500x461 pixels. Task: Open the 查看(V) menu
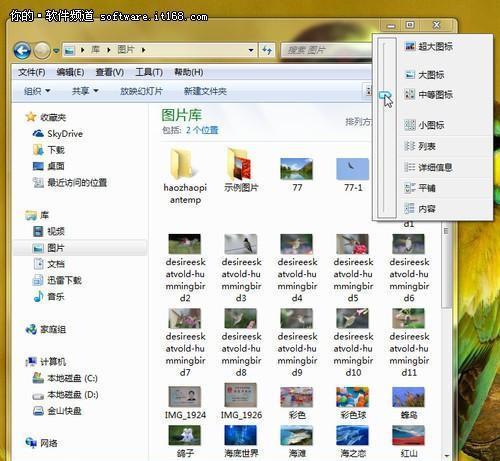(x=110, y=72)
